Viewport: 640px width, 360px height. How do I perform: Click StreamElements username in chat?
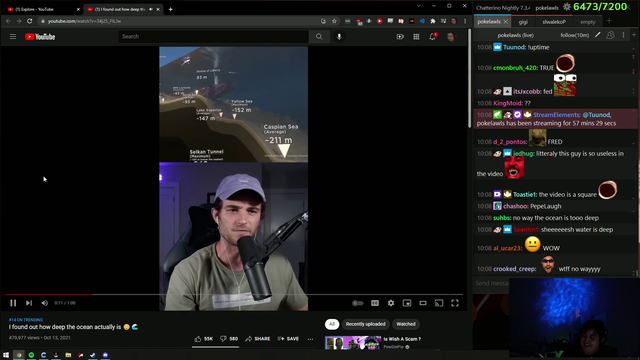557,115
